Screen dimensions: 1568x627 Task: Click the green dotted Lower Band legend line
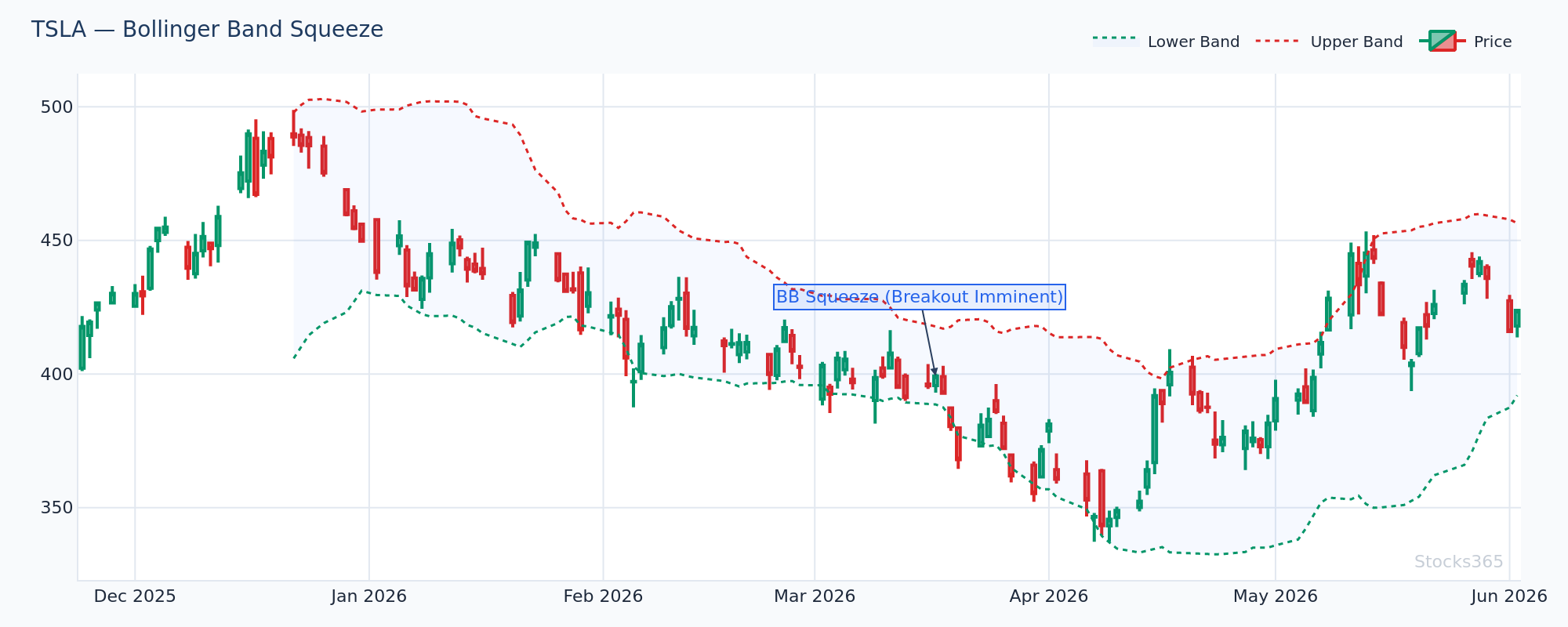click(x=1115, y=38)
